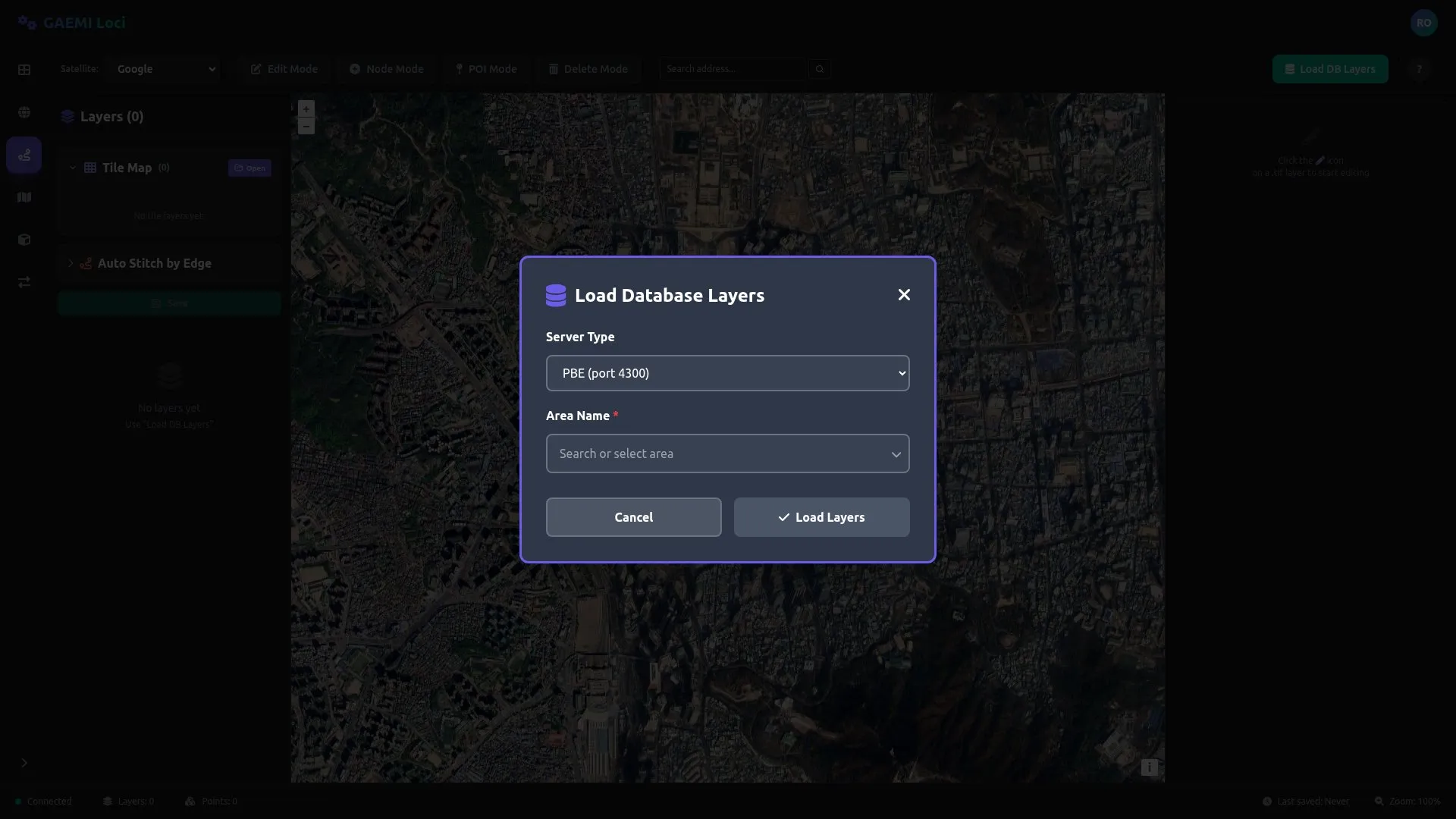Click the 3D cube icon in the sidebar
1456x819 pixels.
click(x=24, y=240)
